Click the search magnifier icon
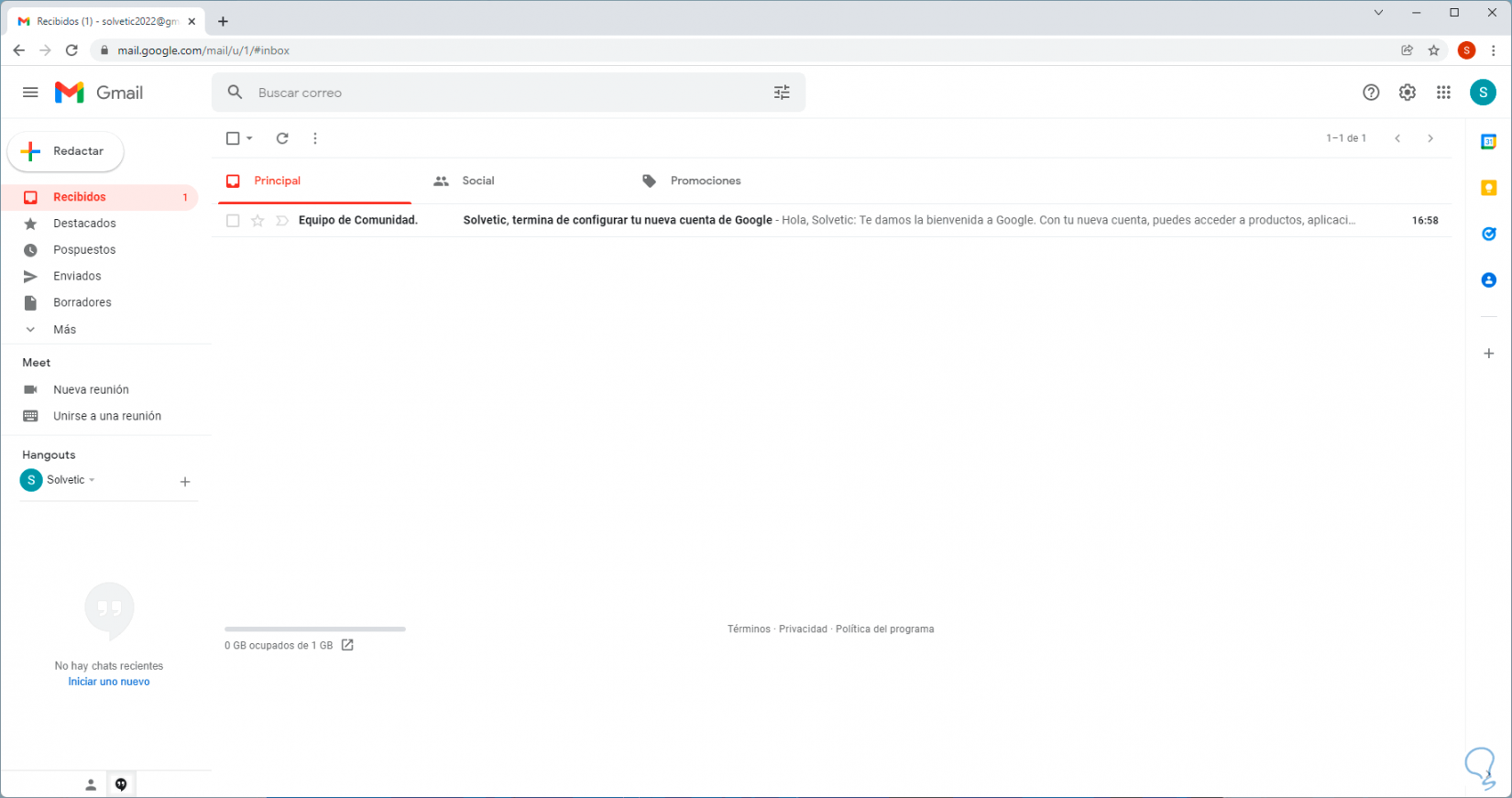This screenshot has width=1512, height=798. 236,93
